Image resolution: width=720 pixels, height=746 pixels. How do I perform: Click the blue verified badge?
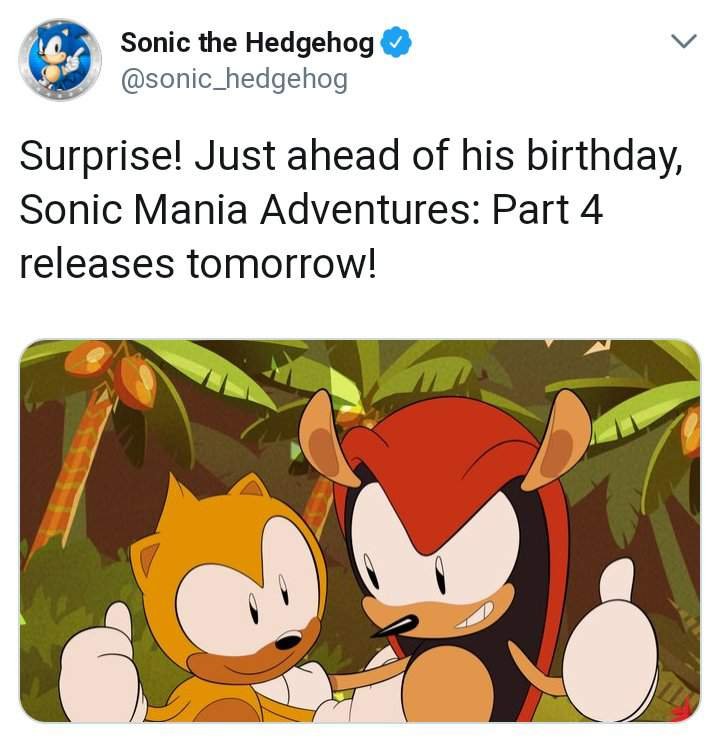tap(397, 43)
